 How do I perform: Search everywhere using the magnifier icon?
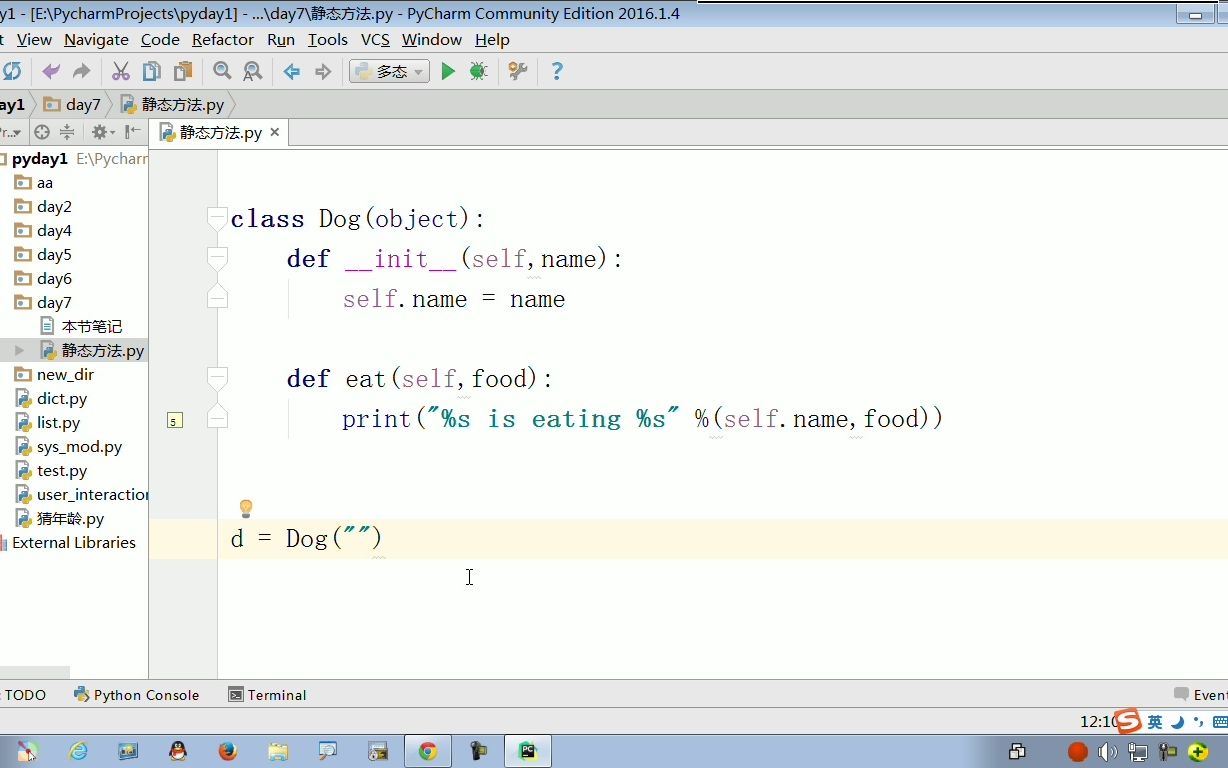click(x=221, y=71)
